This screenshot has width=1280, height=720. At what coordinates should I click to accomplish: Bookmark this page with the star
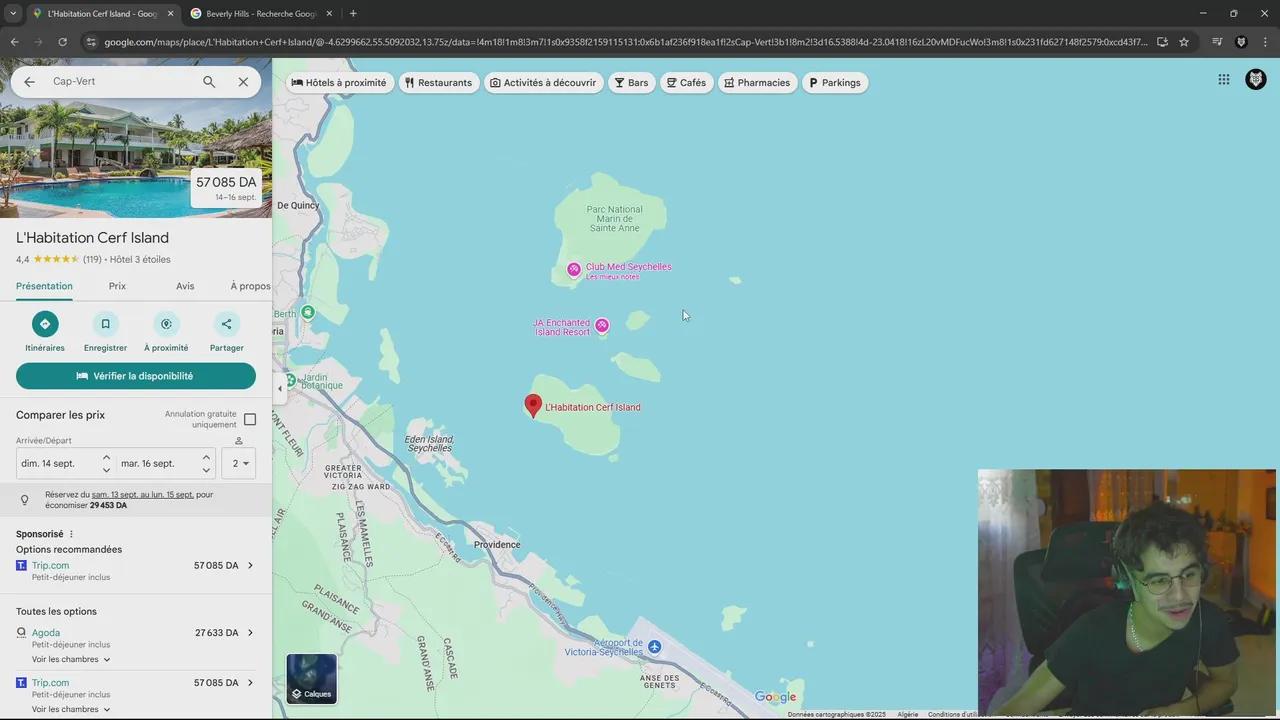coord(1184,42)
